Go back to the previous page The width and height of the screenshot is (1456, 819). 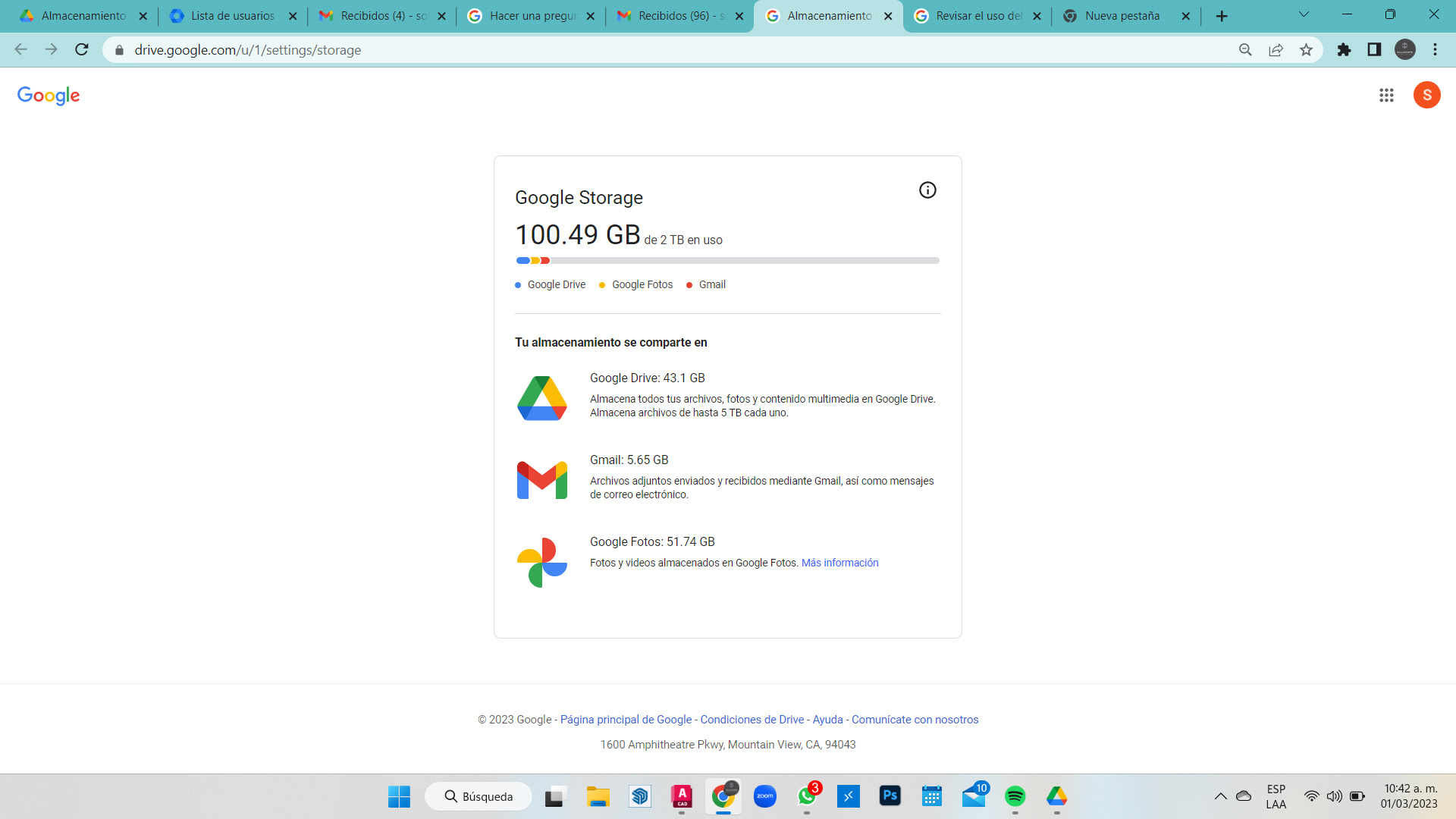(21, 50)
